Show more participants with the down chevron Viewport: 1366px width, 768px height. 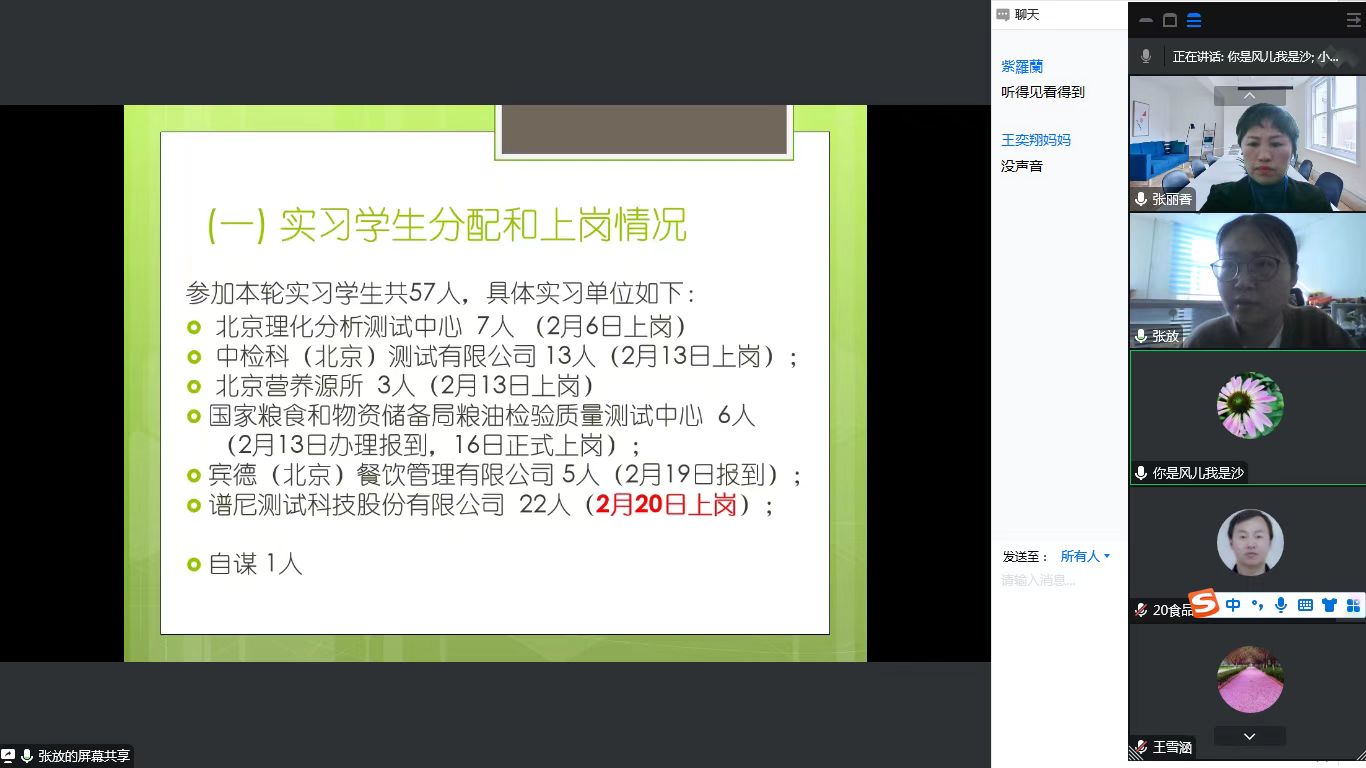click(1249, 736)
